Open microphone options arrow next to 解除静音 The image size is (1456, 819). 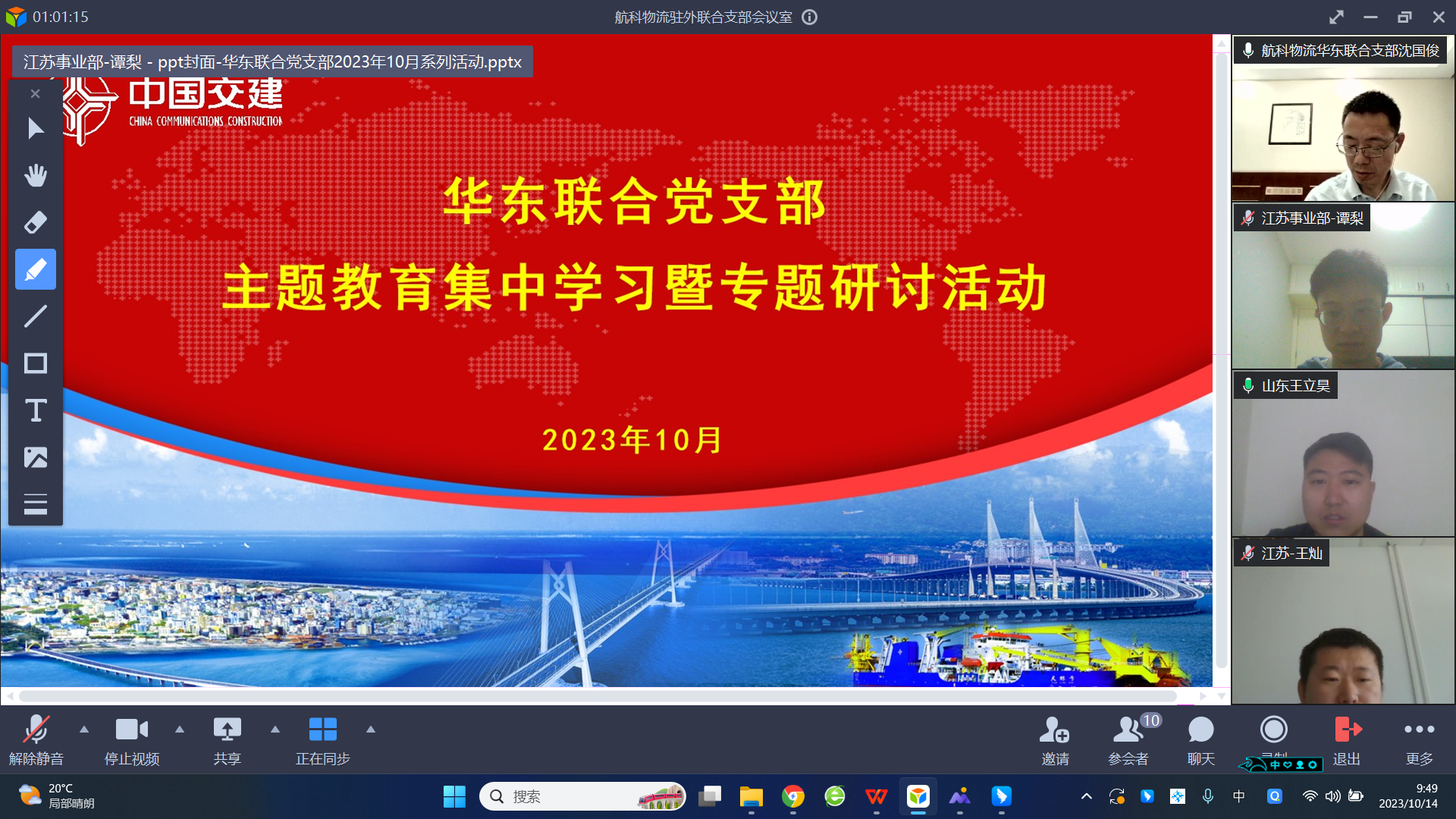(83, 730)
